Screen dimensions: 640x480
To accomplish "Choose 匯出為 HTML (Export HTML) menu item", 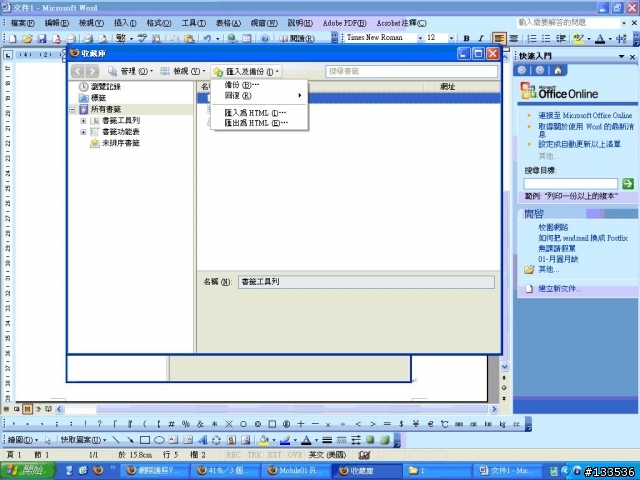I will tap(259, 123).
